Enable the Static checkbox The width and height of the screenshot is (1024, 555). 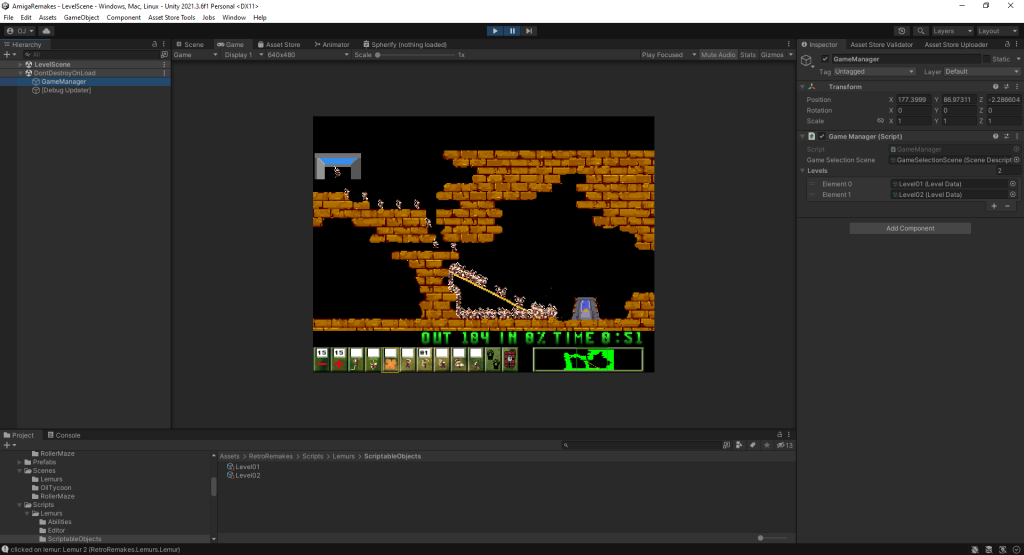[986, 59]
